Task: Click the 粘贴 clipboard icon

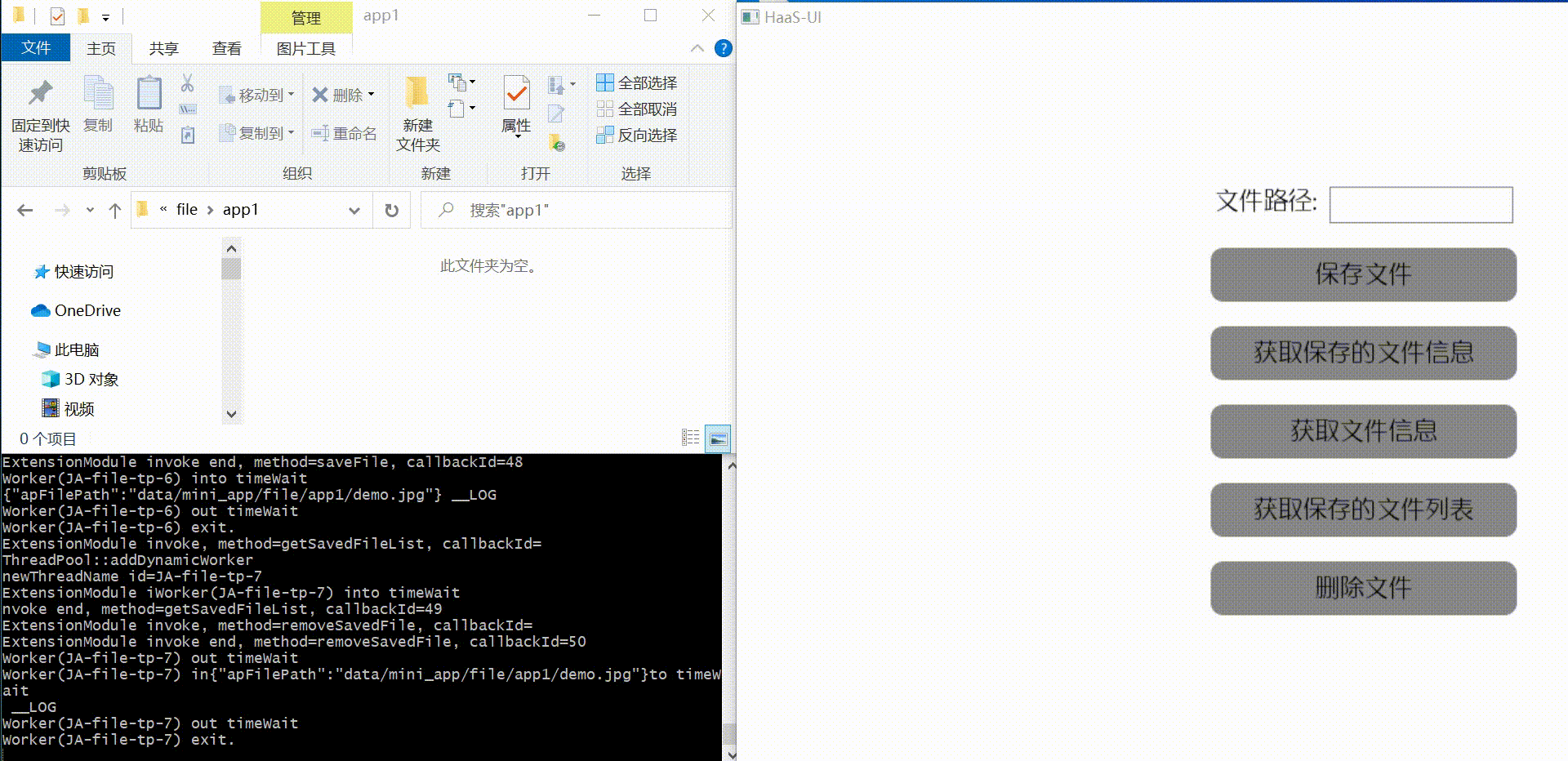Action: click(x=149, y=93)
